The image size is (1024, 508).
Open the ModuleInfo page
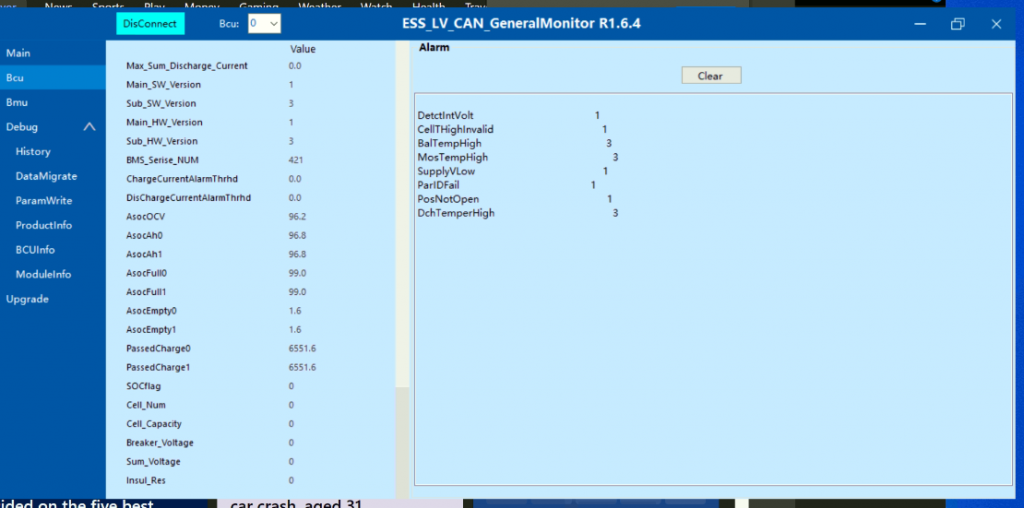[43, 274]
